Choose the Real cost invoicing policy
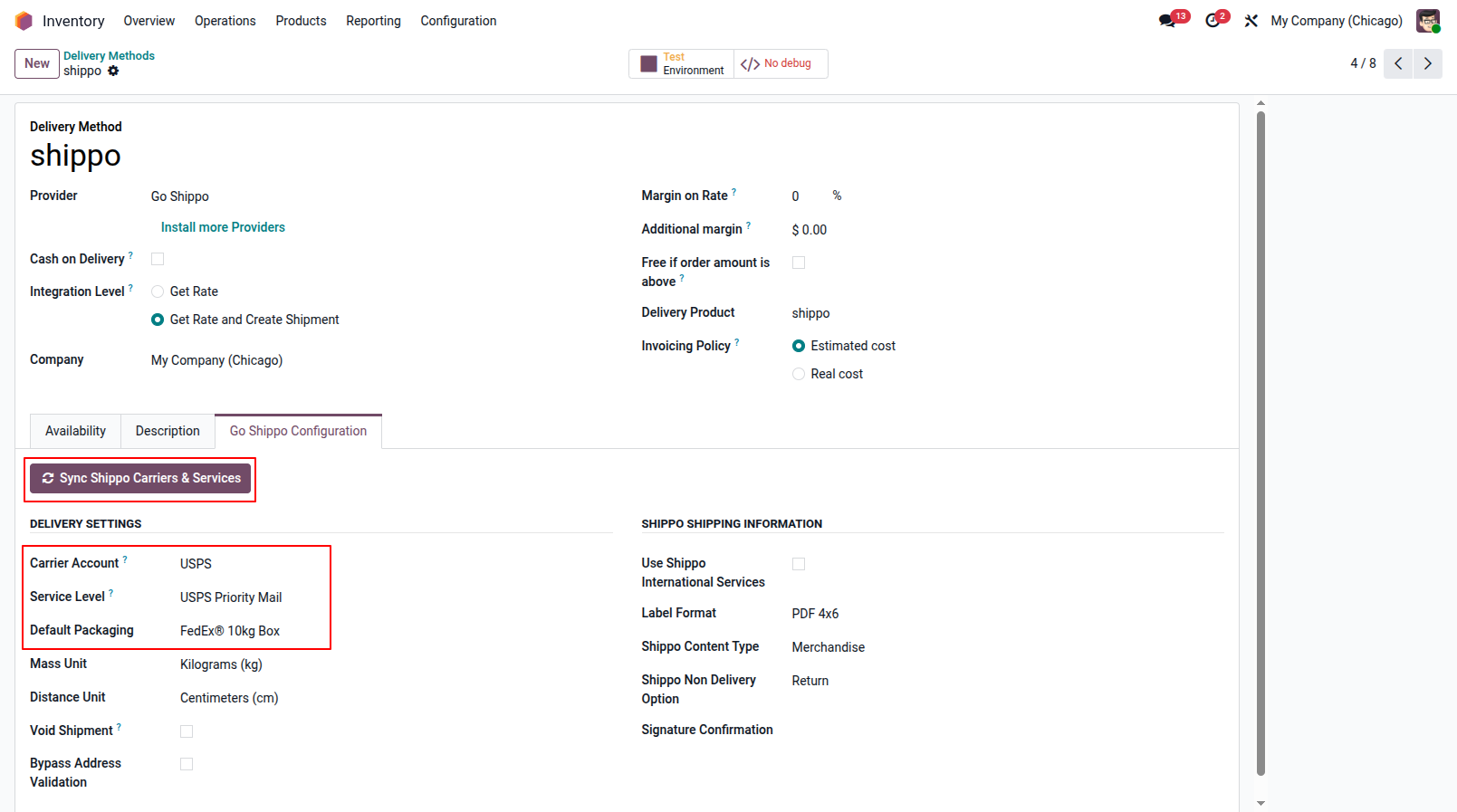1457x812 pixels. [799, 374]
